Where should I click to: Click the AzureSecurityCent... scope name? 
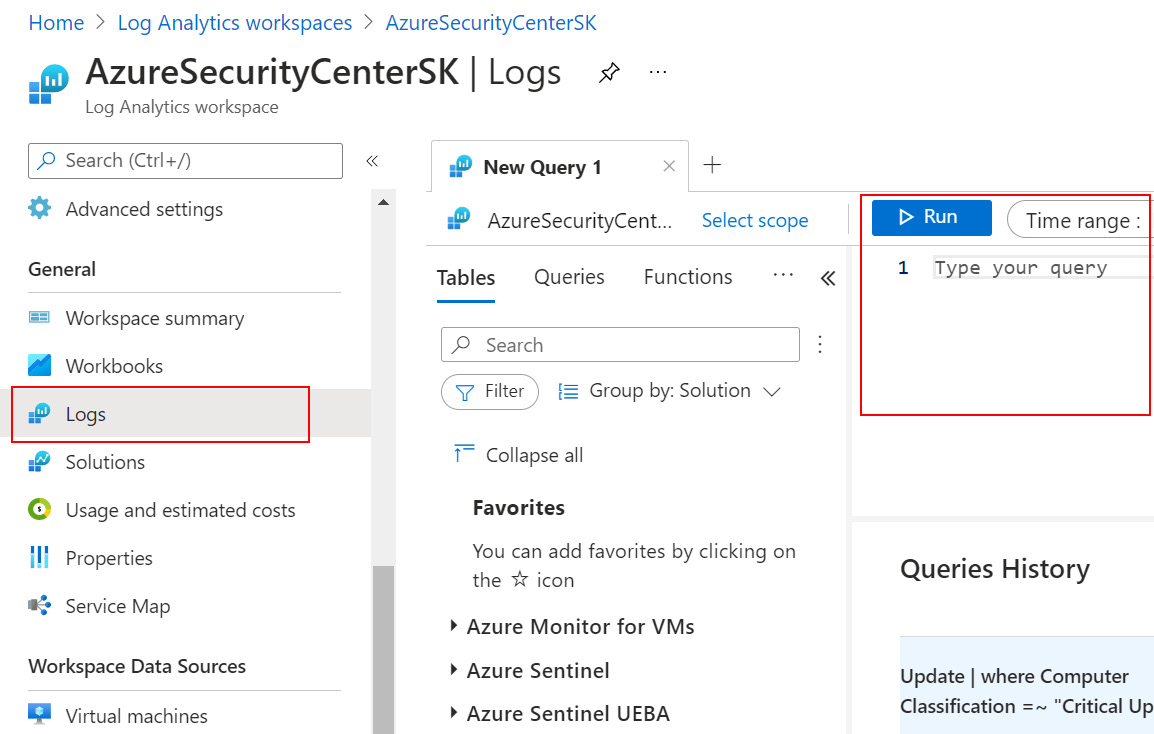tap(579, 220)
